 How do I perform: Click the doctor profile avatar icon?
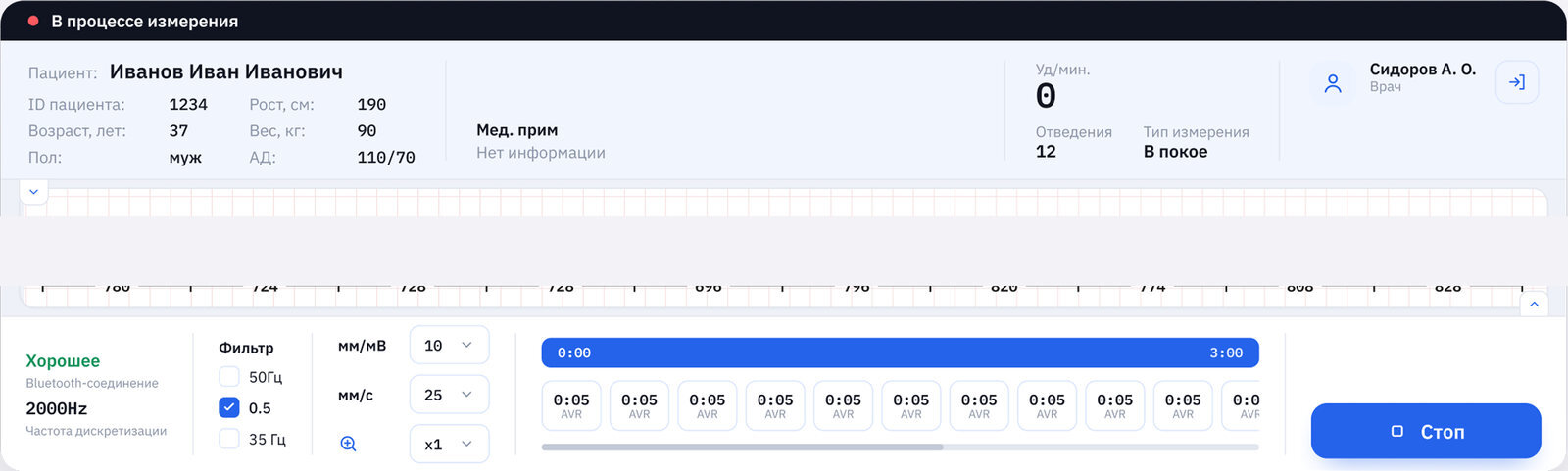pos(1333,83)
